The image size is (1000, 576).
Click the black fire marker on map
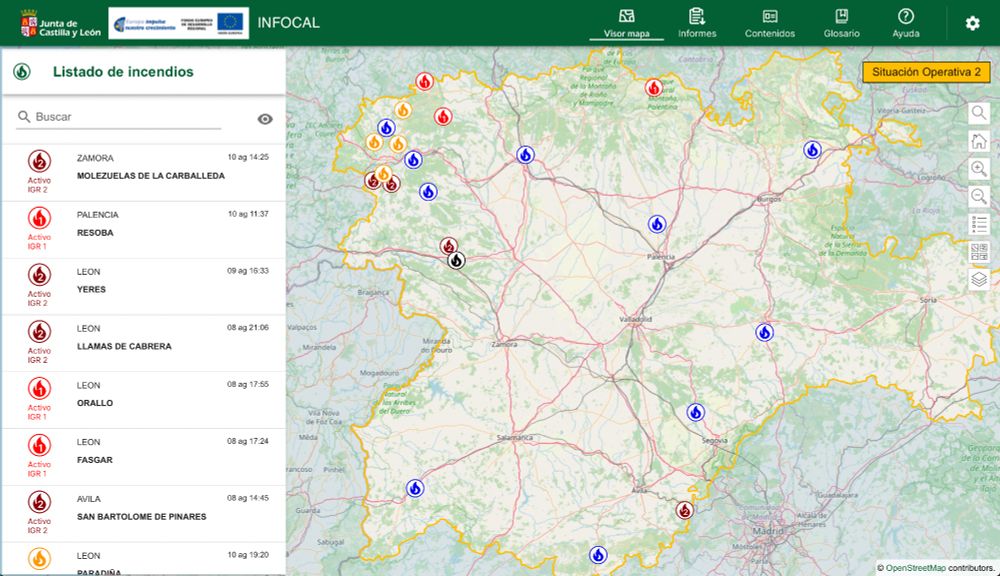[456, 260]
